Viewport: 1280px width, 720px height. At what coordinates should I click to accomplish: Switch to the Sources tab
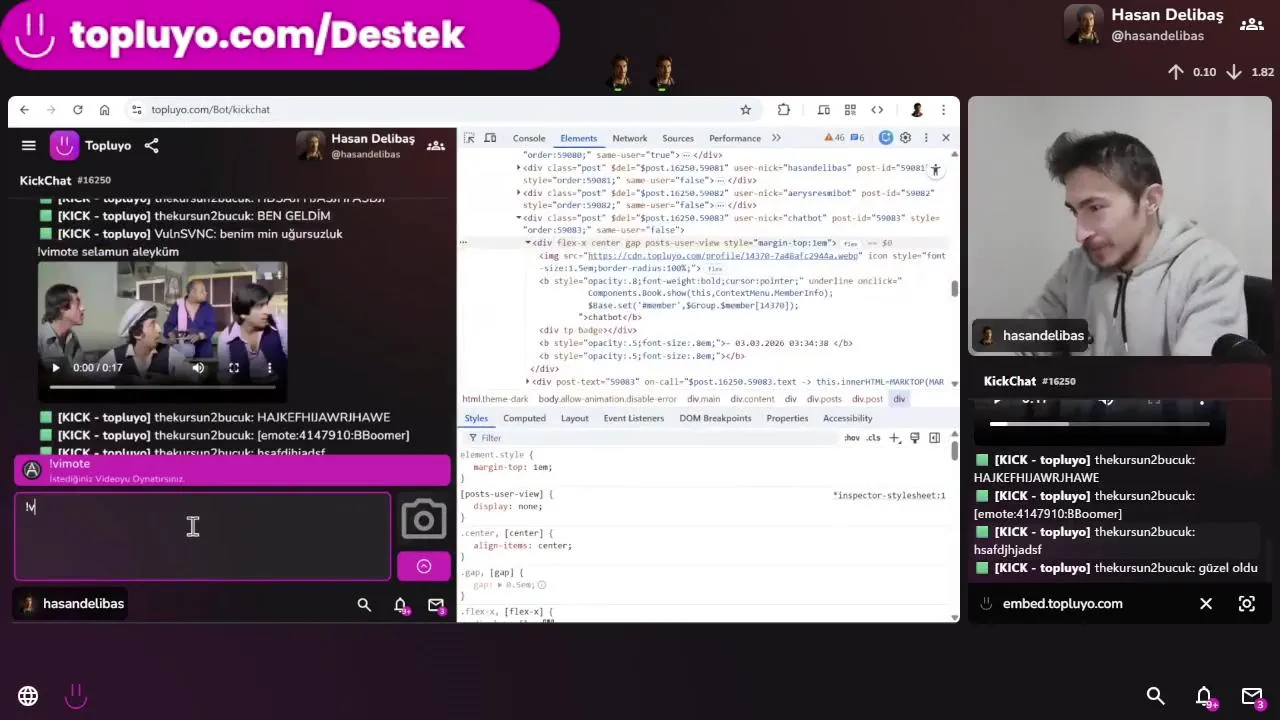pos(678,138)
